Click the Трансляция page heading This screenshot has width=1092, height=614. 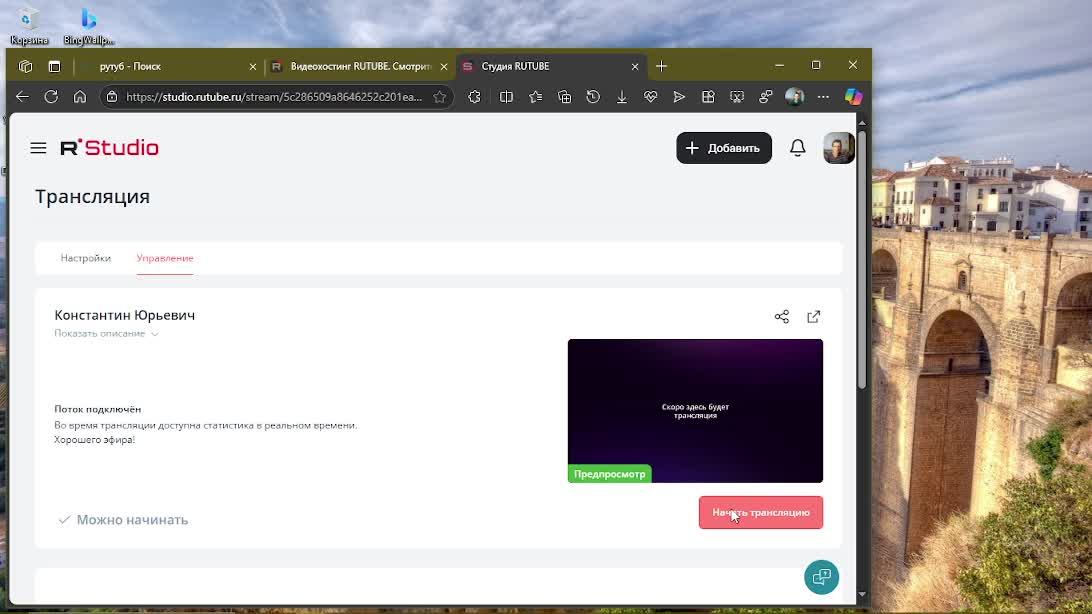[93, 196]
